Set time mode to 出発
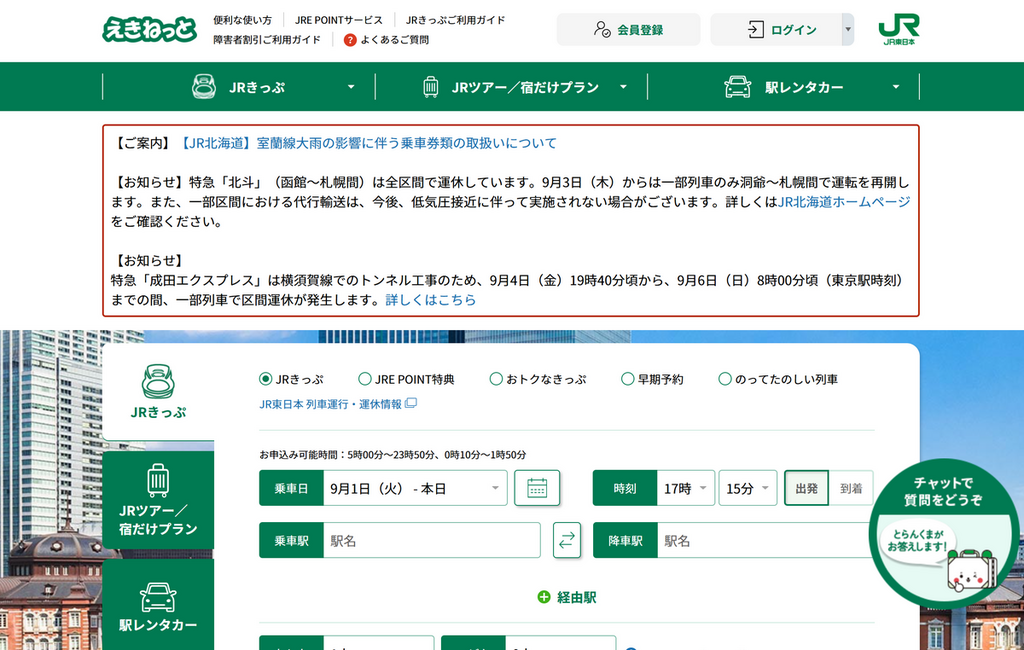1024x650 pixels. pos(807,488)
